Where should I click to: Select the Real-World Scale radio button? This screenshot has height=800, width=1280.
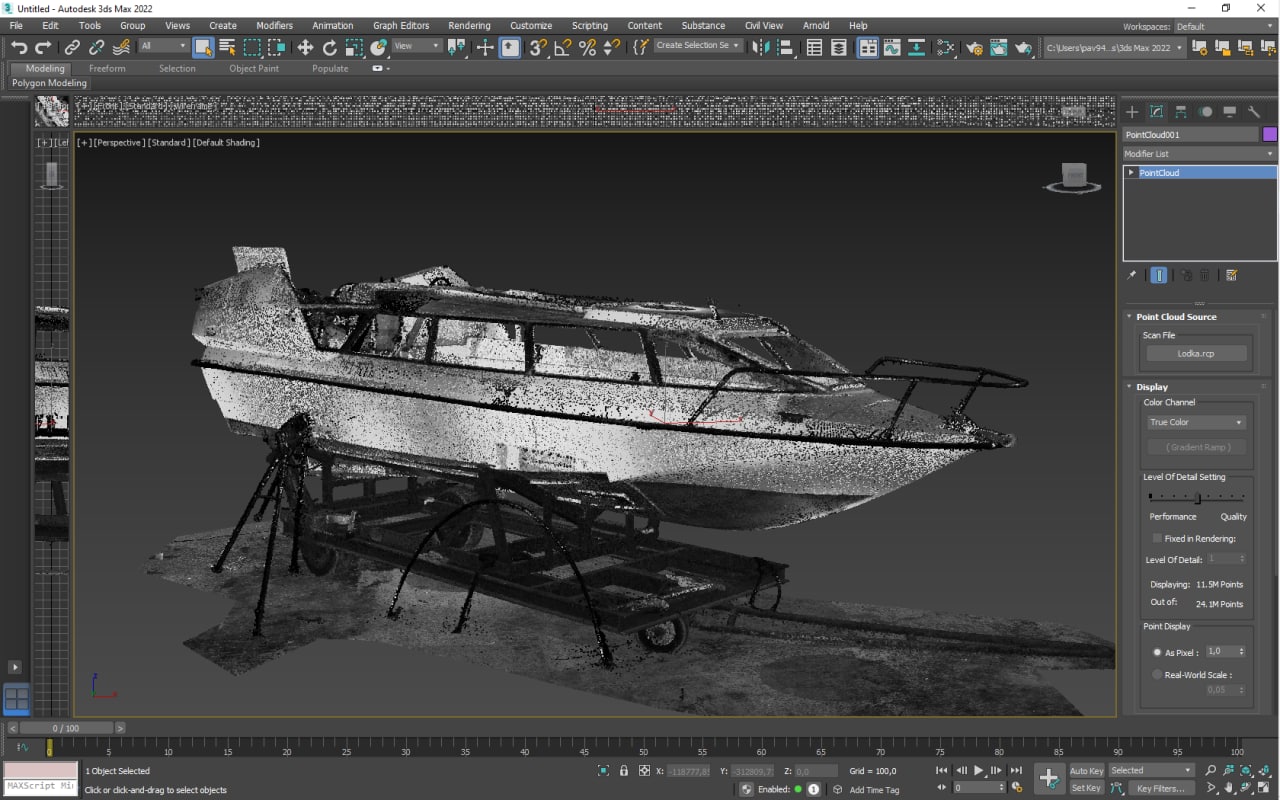1157,675
